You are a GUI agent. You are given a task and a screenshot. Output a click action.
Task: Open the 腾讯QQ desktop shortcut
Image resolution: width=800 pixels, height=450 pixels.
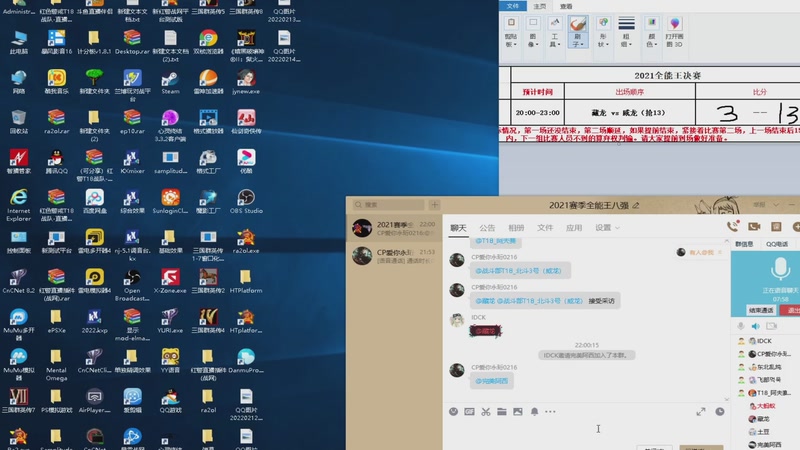click(x=56, y=162)
